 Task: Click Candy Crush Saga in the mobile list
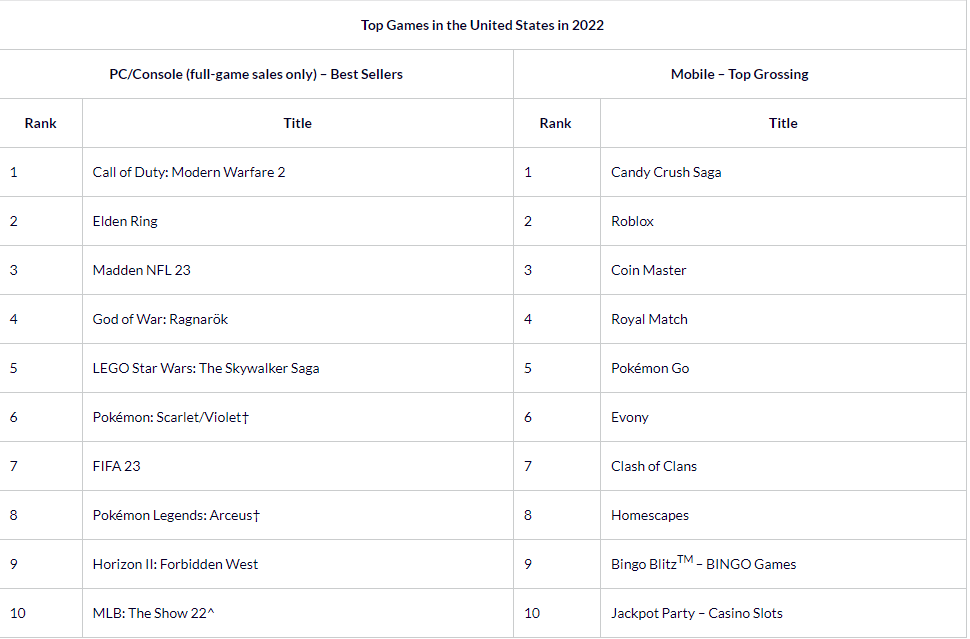coord(666,172)
